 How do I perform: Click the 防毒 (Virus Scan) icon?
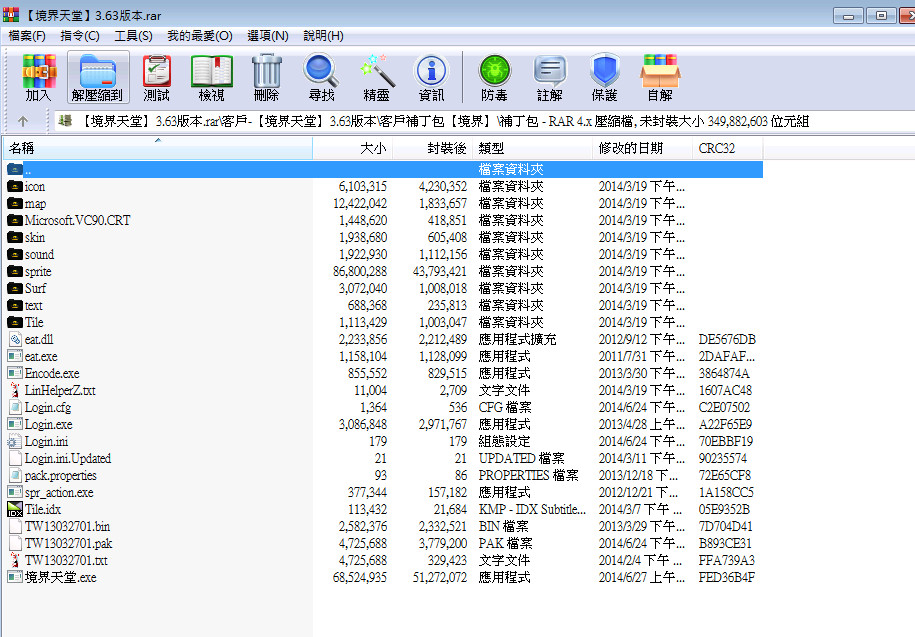coord(494,78)
